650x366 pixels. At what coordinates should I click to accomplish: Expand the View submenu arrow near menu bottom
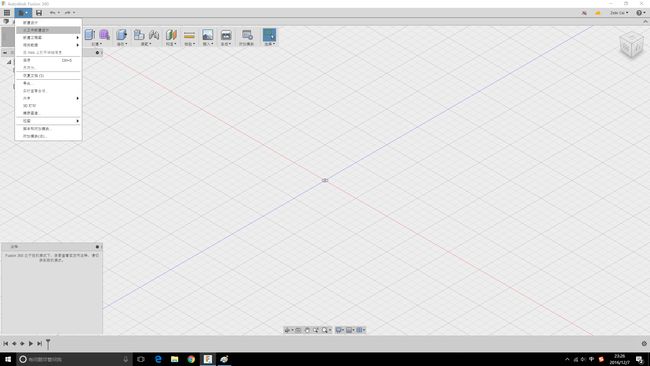(78, 121)
